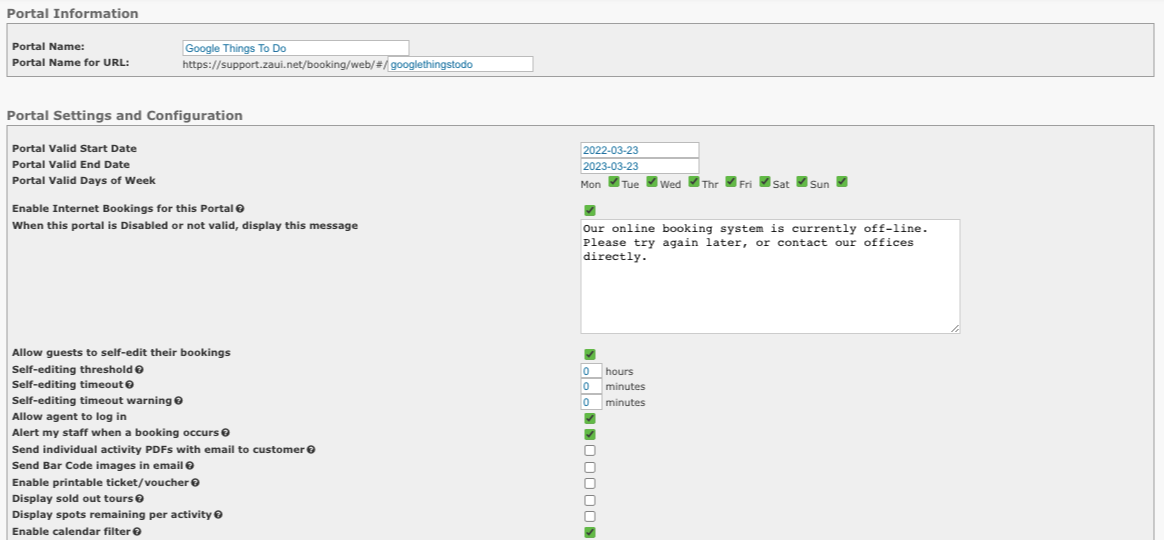Uncheck Allow agent to log in
The width and height of the screenshot is (1164, 540).
[x=590, y=418]
